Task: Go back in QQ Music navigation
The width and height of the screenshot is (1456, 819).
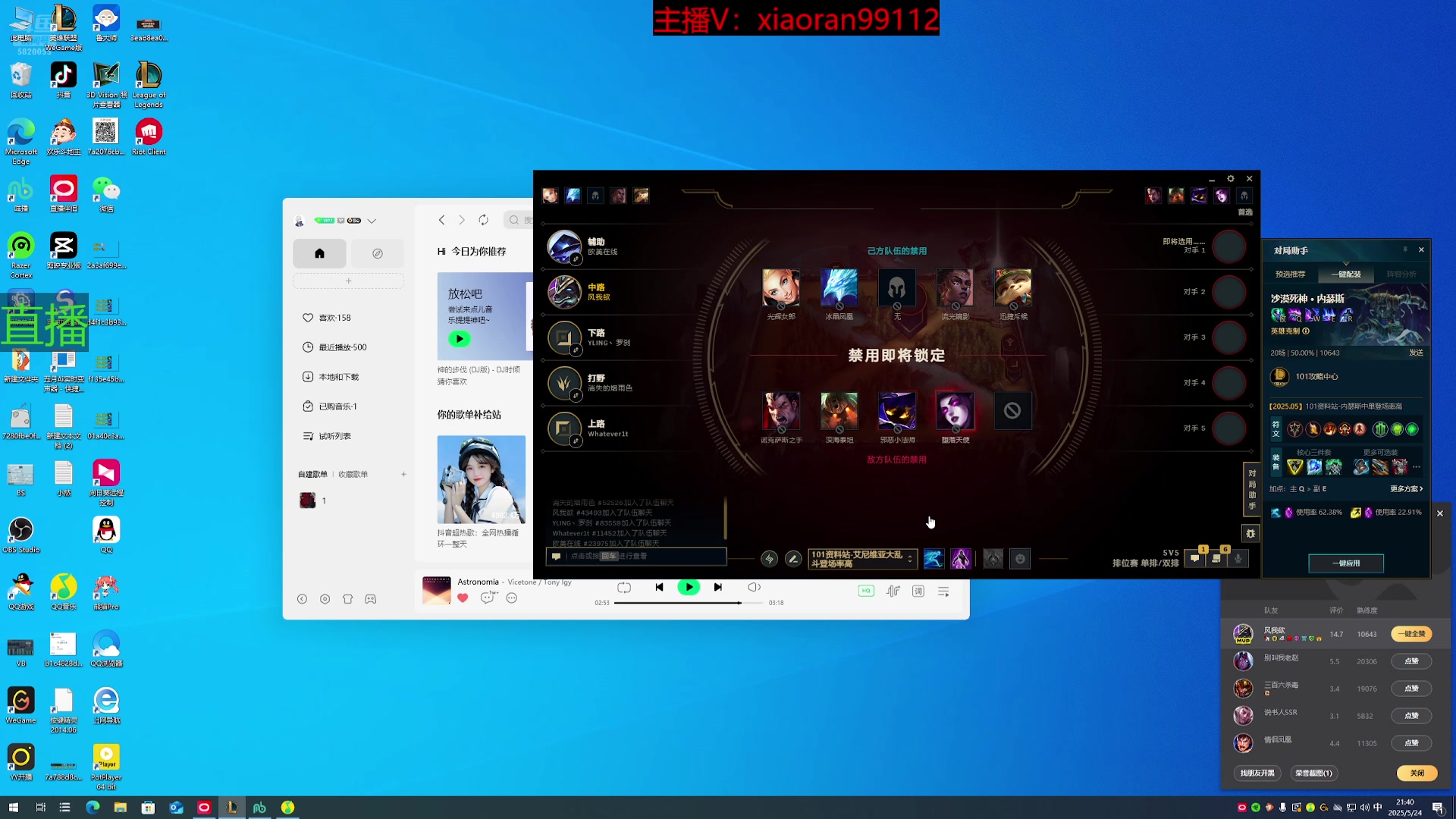Action: tap(441, 220)
